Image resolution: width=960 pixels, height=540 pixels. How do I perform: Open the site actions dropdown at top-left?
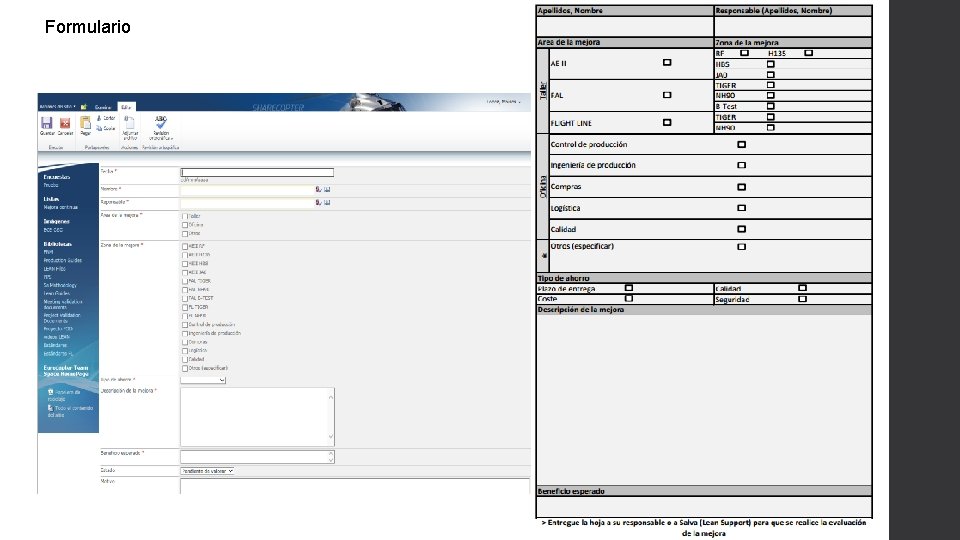tap(58, 107)
